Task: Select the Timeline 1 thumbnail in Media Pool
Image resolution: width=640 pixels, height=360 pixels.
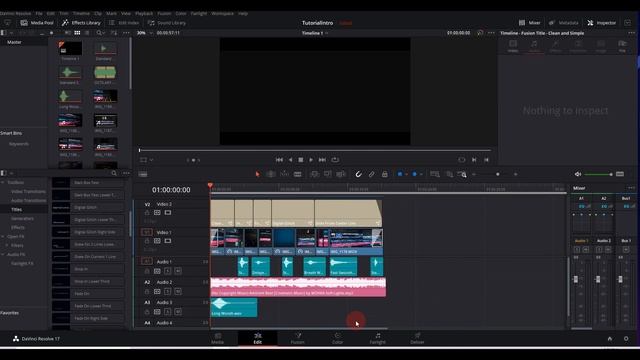Action: coord(70,49)
